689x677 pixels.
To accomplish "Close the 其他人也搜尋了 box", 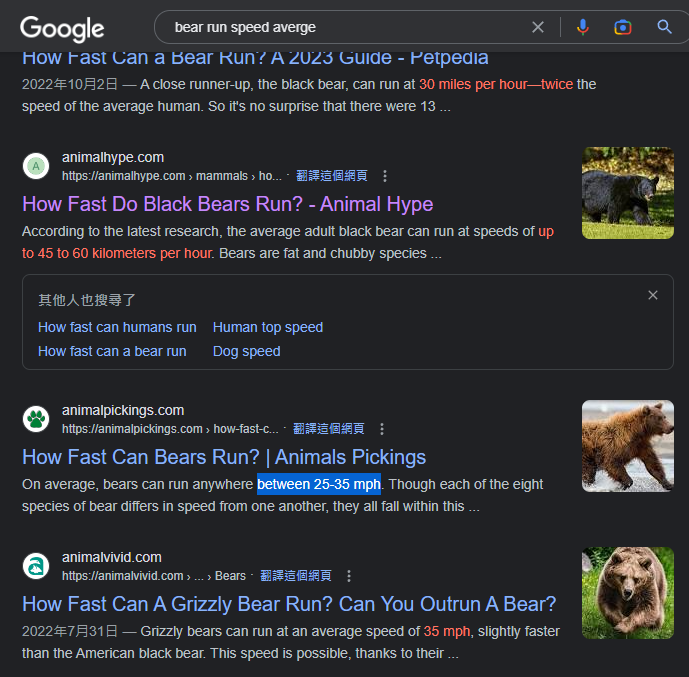I will coord(653,295).
